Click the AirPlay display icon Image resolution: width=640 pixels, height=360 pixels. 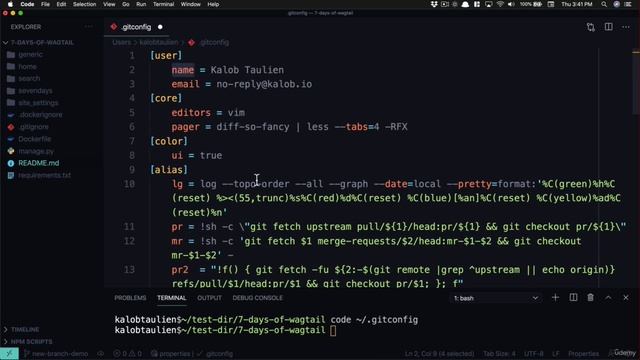489,4
